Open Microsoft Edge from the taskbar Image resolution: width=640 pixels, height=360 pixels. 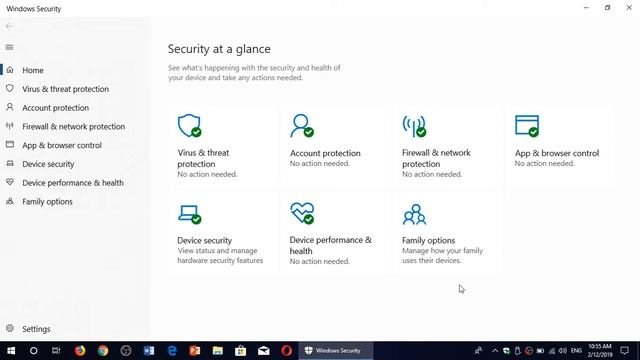(x=172, y=351)
